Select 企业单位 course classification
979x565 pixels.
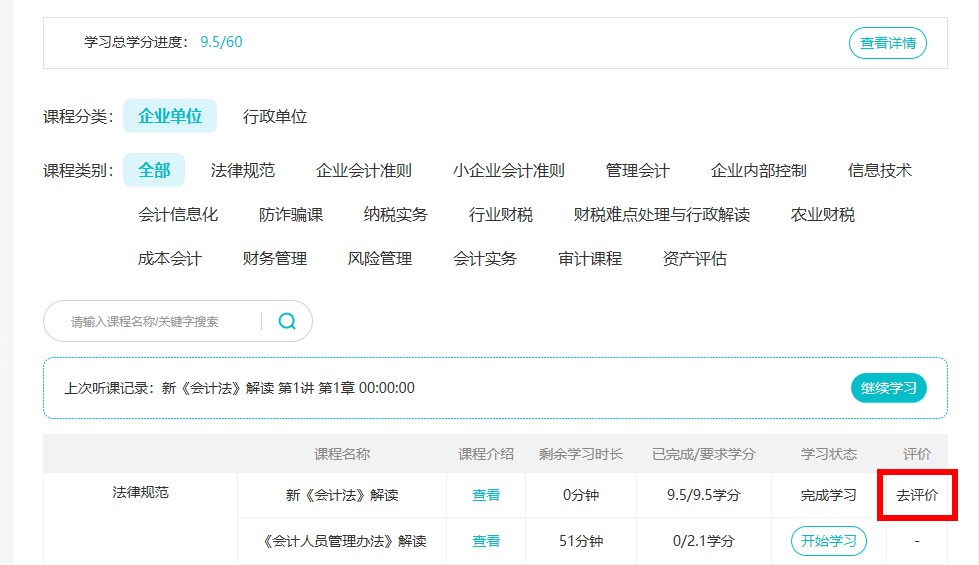(170, 116)
